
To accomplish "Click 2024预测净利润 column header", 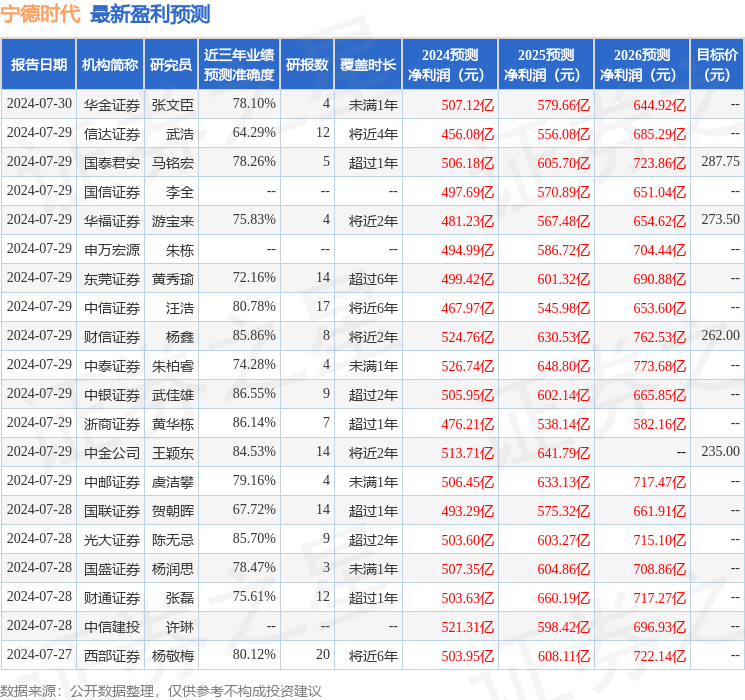I will (450, 65).
